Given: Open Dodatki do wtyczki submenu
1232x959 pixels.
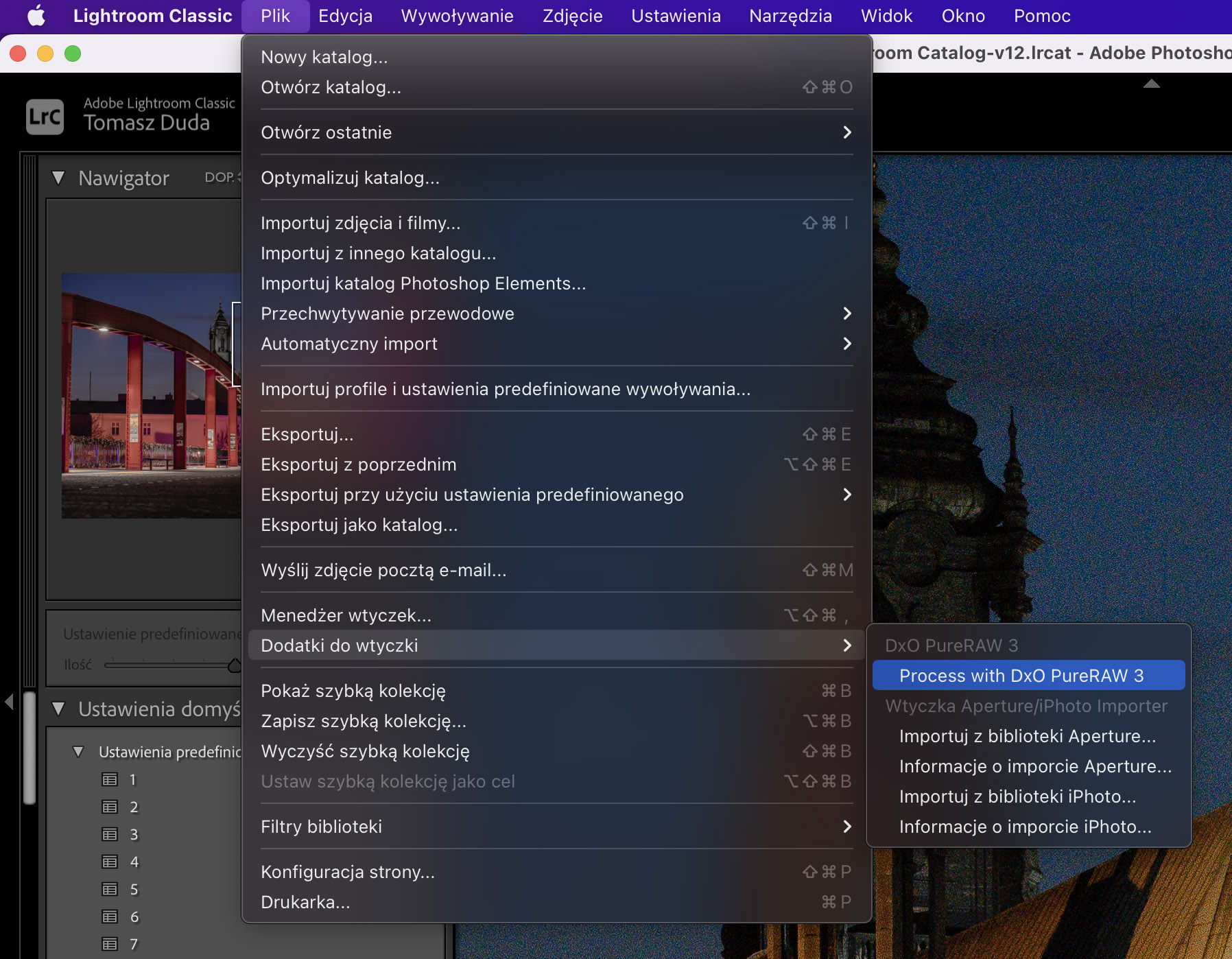Looking at the screenshot, I should 556,646.
